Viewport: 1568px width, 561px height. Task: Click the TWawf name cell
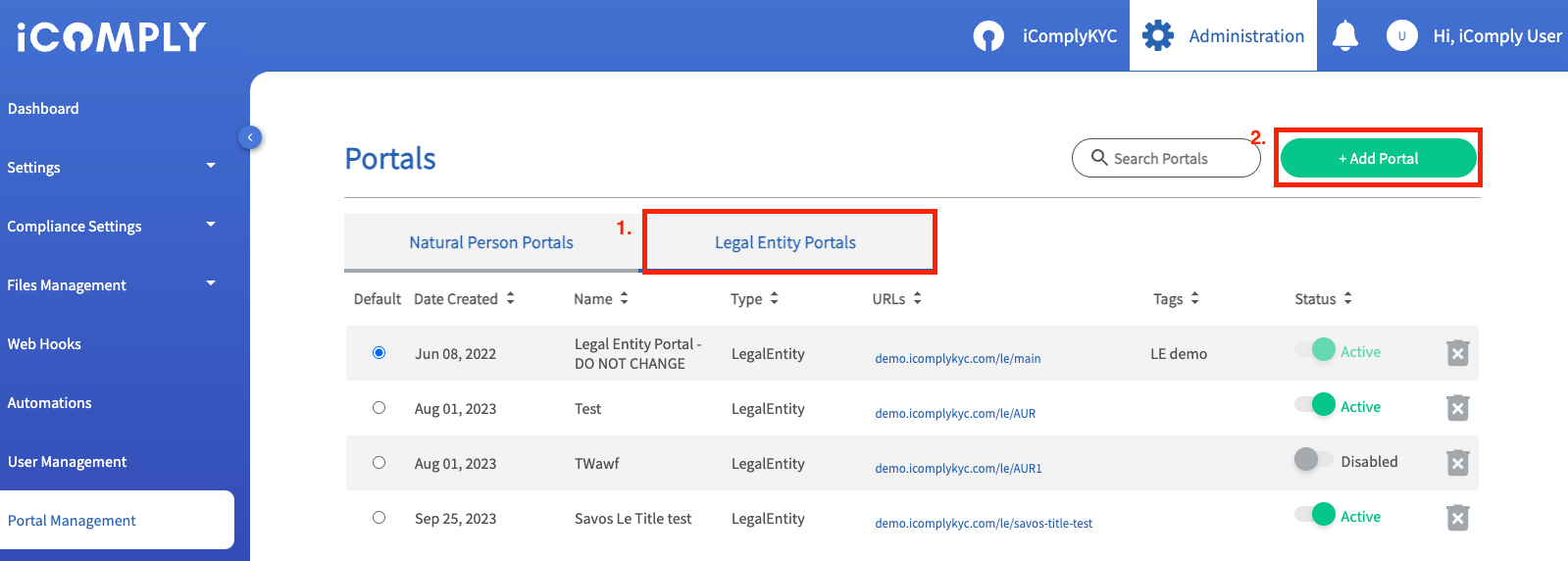[597, 464]
